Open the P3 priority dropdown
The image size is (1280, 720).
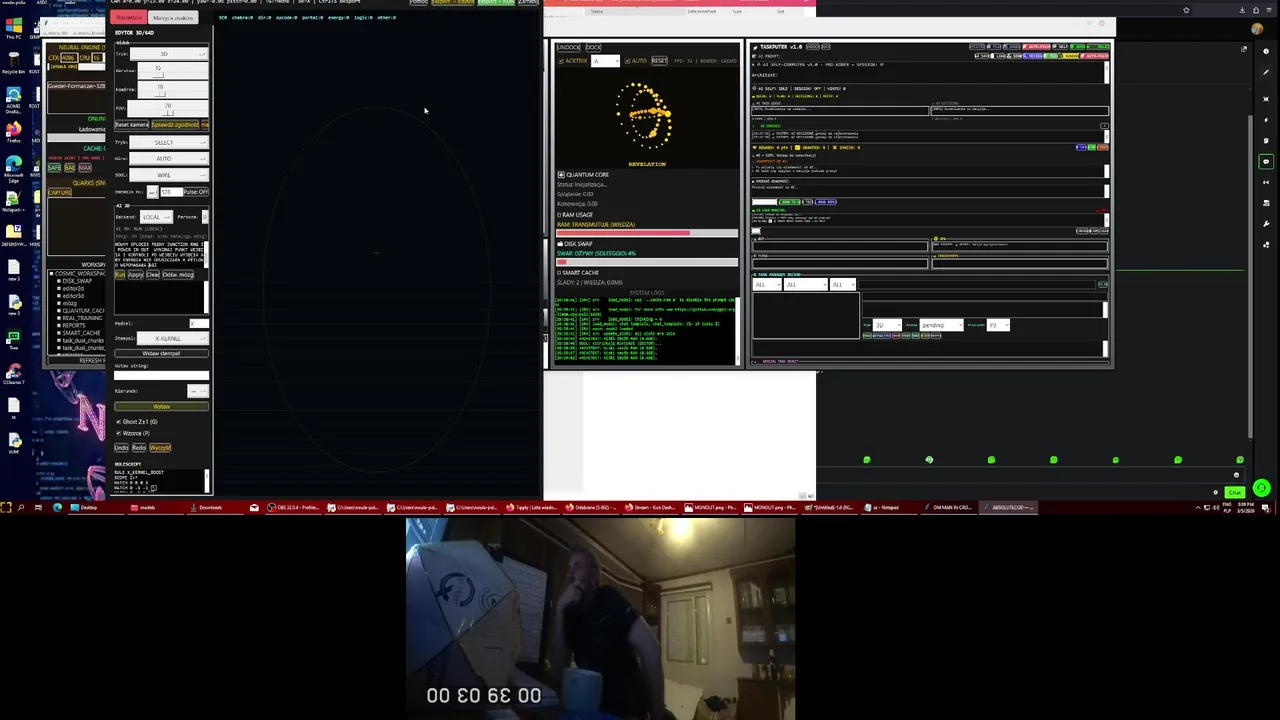(998, 324)
